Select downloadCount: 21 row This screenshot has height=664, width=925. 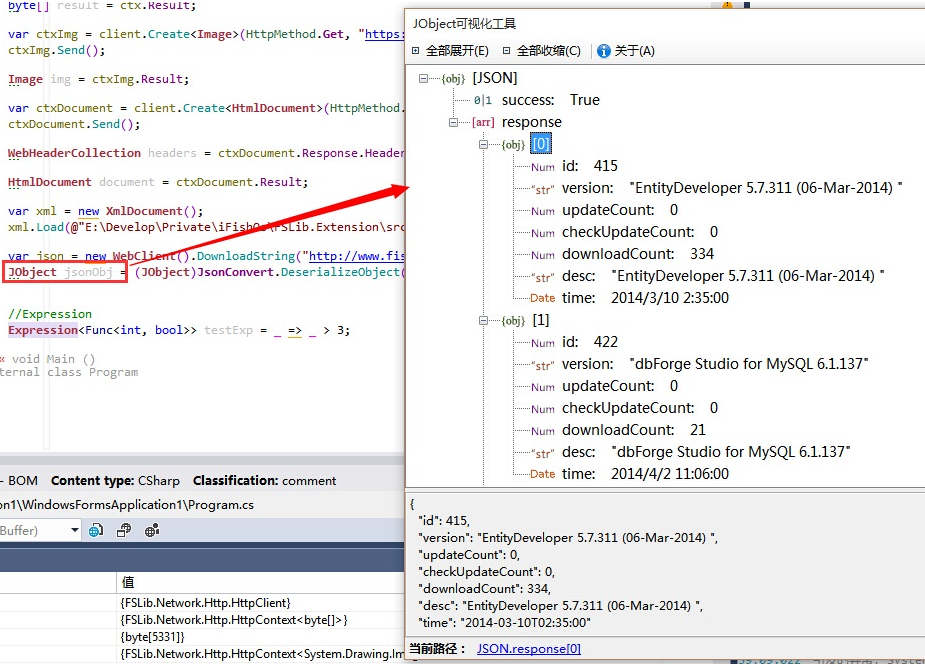point(634,430)
